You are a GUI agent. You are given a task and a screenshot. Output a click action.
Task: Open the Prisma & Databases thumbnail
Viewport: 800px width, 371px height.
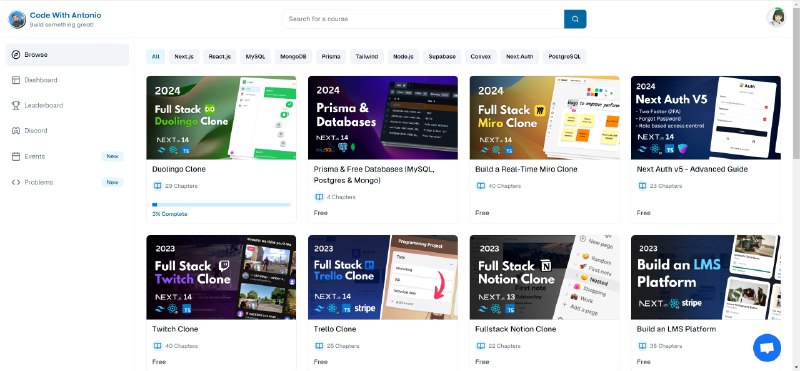[x=383, y=118]
